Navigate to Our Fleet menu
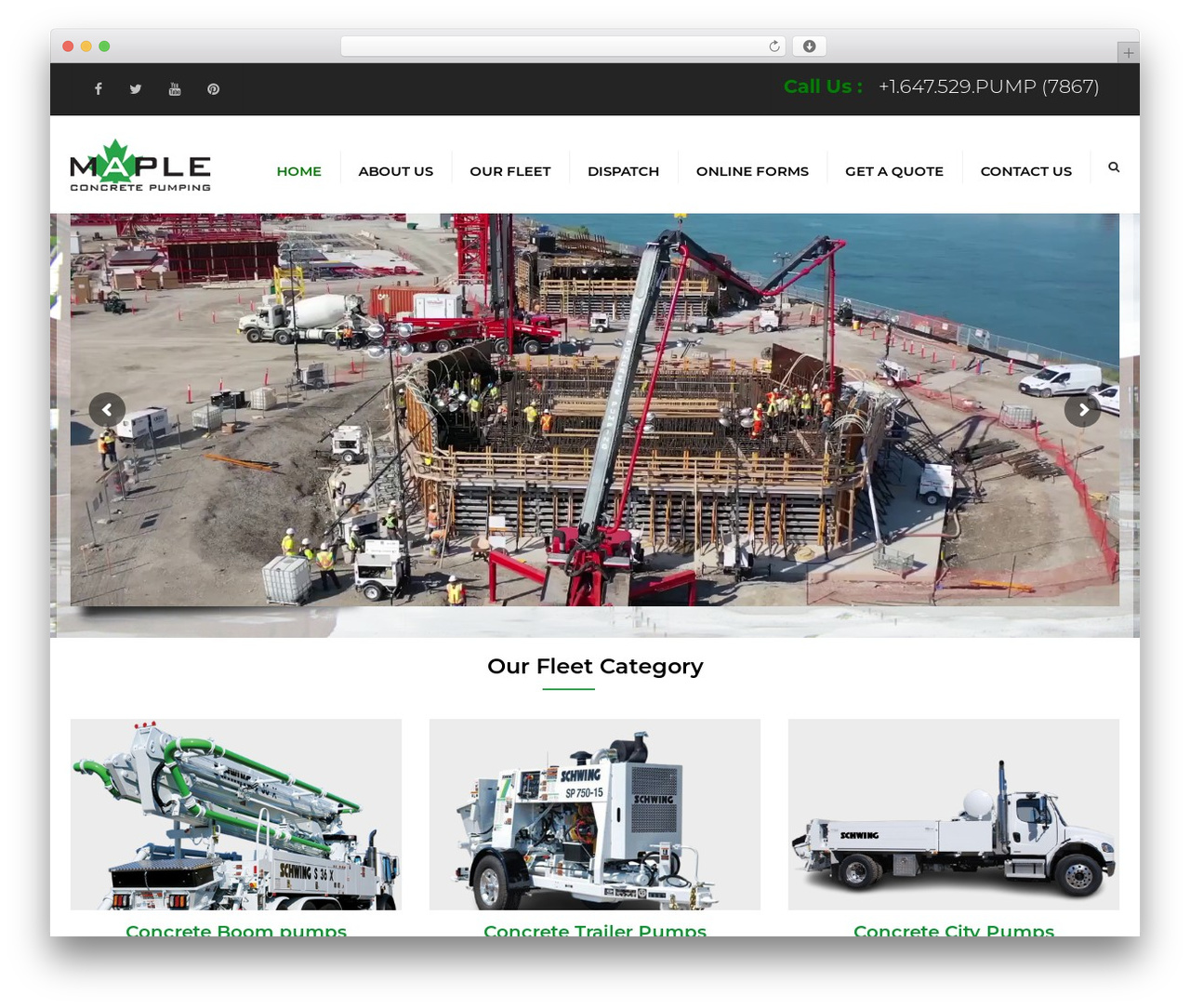1190x1008 pixels. tap(510, 171)
